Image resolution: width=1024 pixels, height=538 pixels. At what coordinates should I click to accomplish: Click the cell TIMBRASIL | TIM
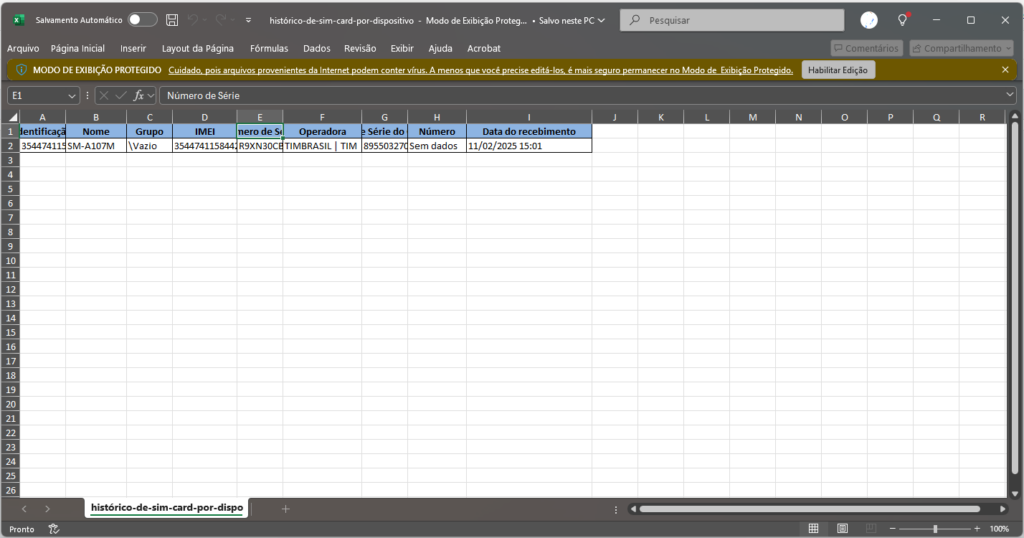click(322, 146)
